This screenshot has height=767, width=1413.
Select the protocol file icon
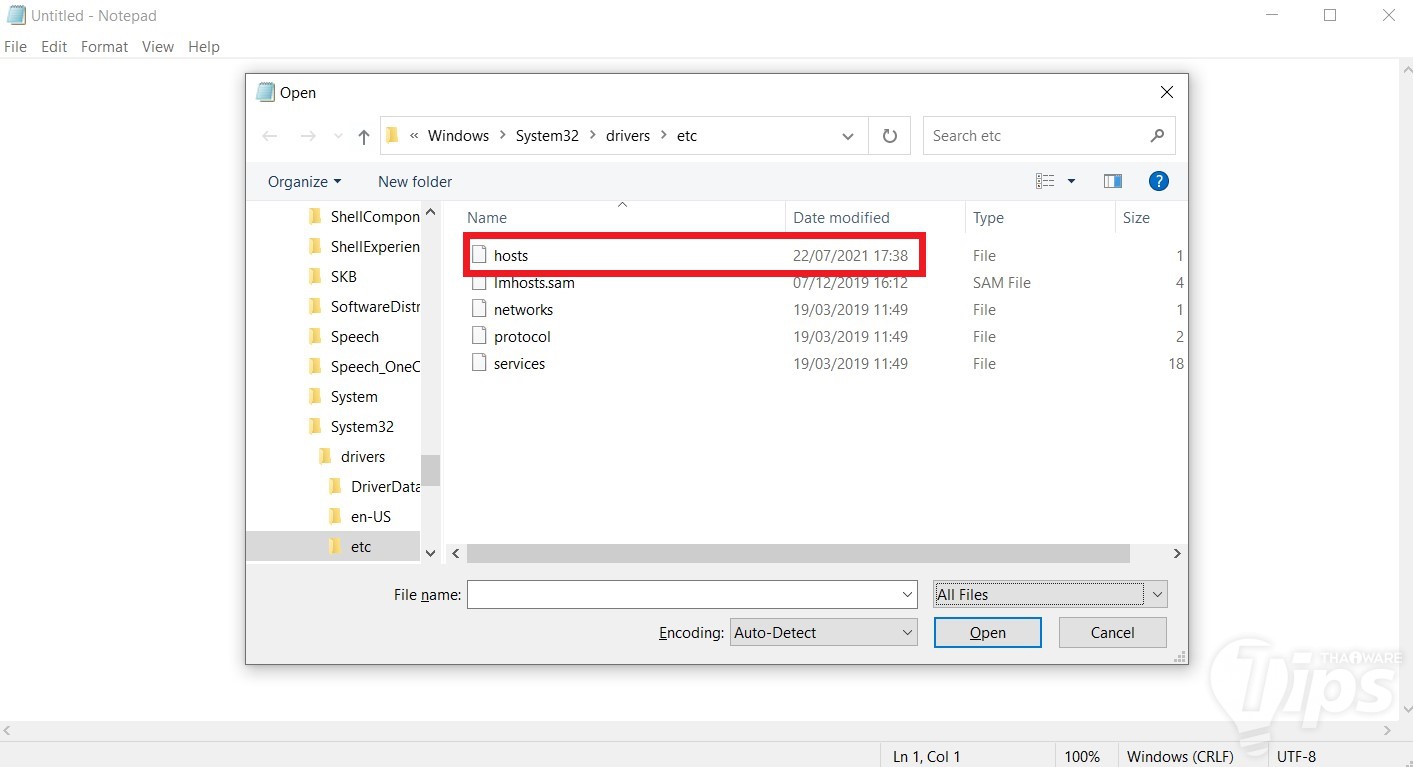479,336
